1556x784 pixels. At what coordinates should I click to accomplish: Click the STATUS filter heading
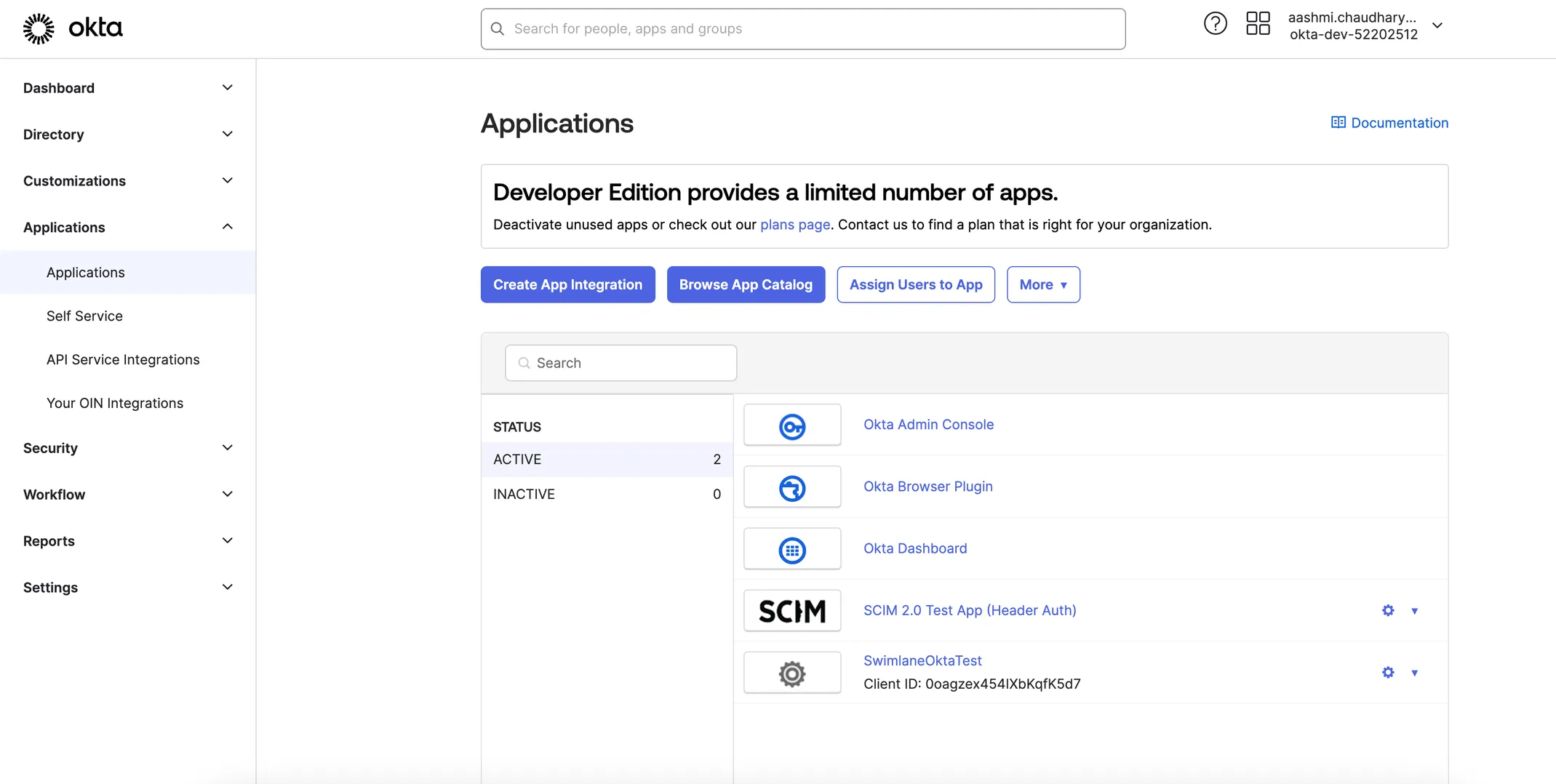pyautogui.click(x=517, y=427)
